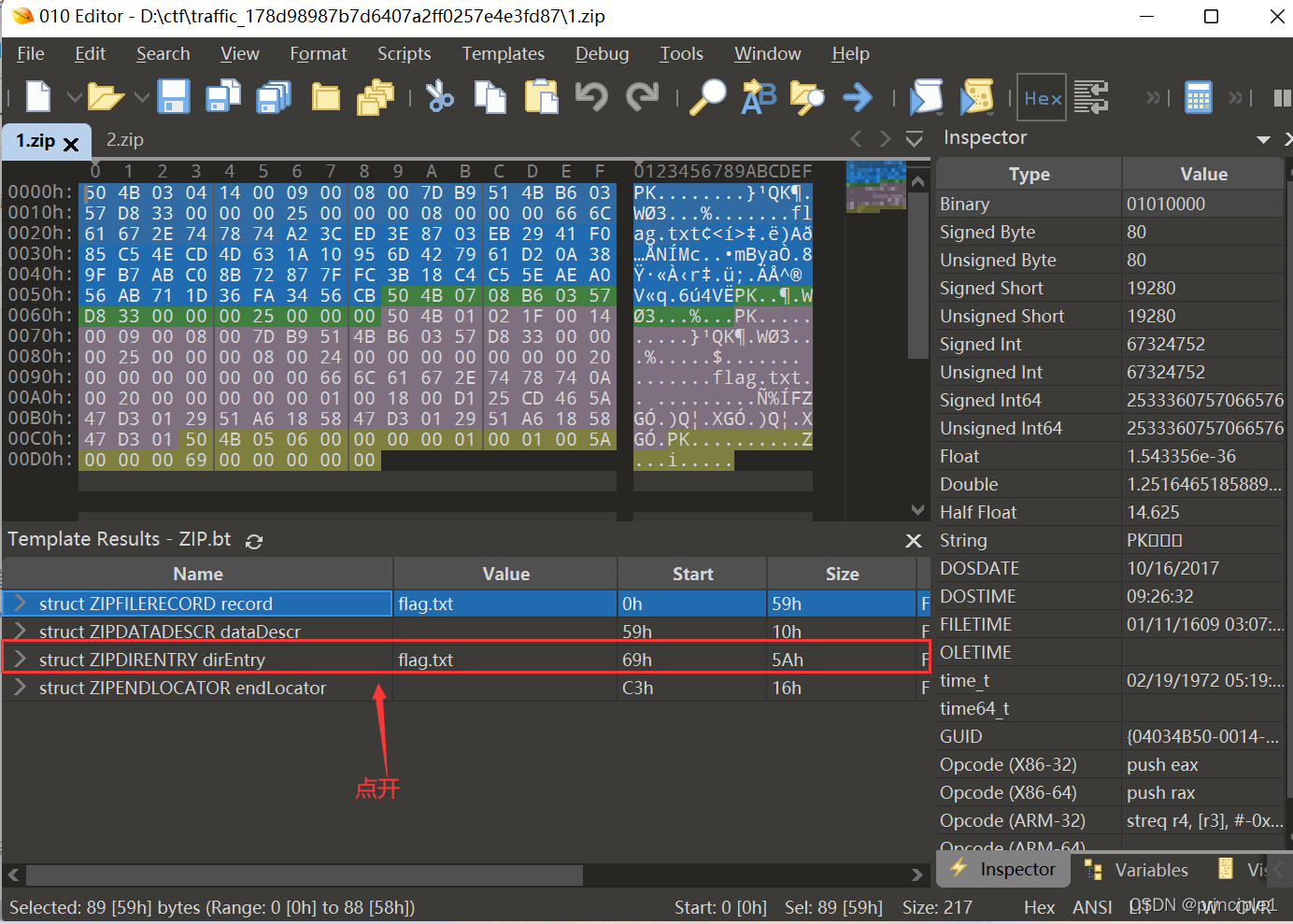Click hex editor scrollbar down arrow
The width and height of the screenshot is (1293, 924).
click(x=918, y=510)
